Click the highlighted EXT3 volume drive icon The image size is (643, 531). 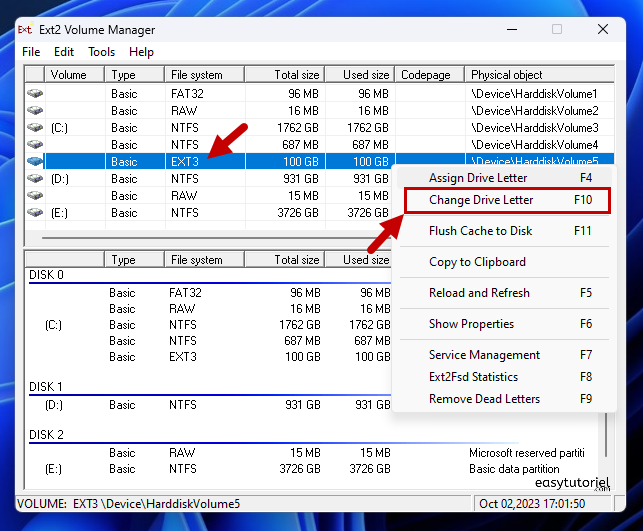[x=35, y=161]
